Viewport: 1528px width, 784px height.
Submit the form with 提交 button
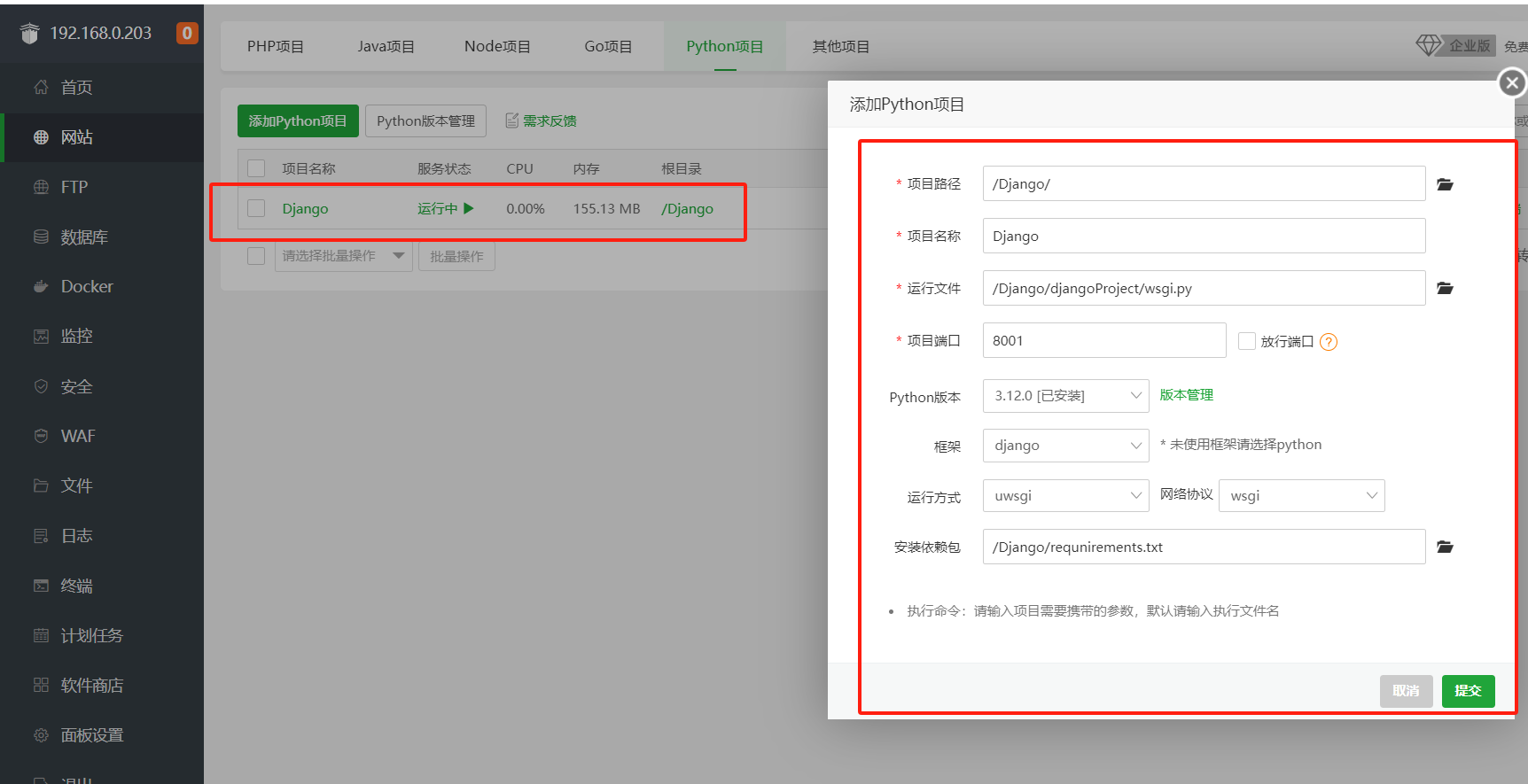pyautogui.click(x=1468, y=691)
